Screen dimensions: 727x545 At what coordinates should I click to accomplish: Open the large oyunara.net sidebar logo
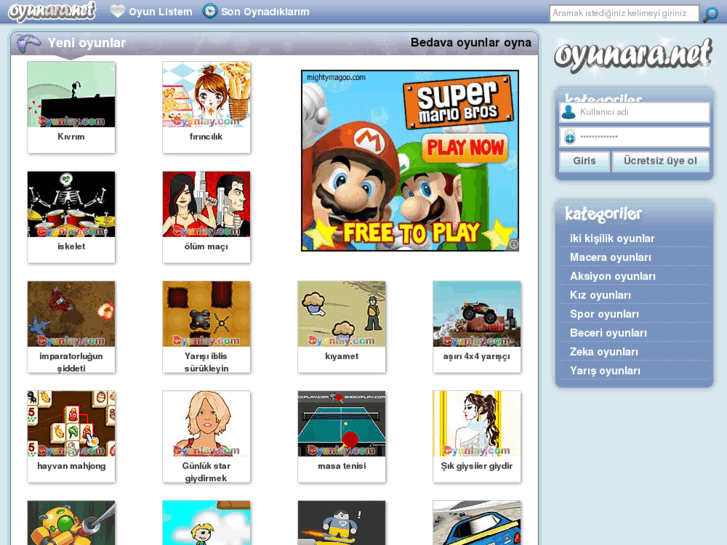(633, 55)
